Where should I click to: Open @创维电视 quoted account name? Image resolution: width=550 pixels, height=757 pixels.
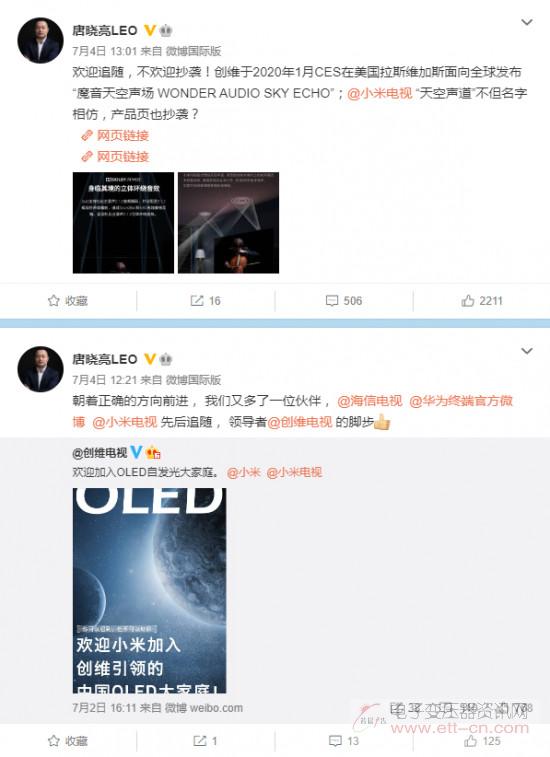[x=99, y=452]
